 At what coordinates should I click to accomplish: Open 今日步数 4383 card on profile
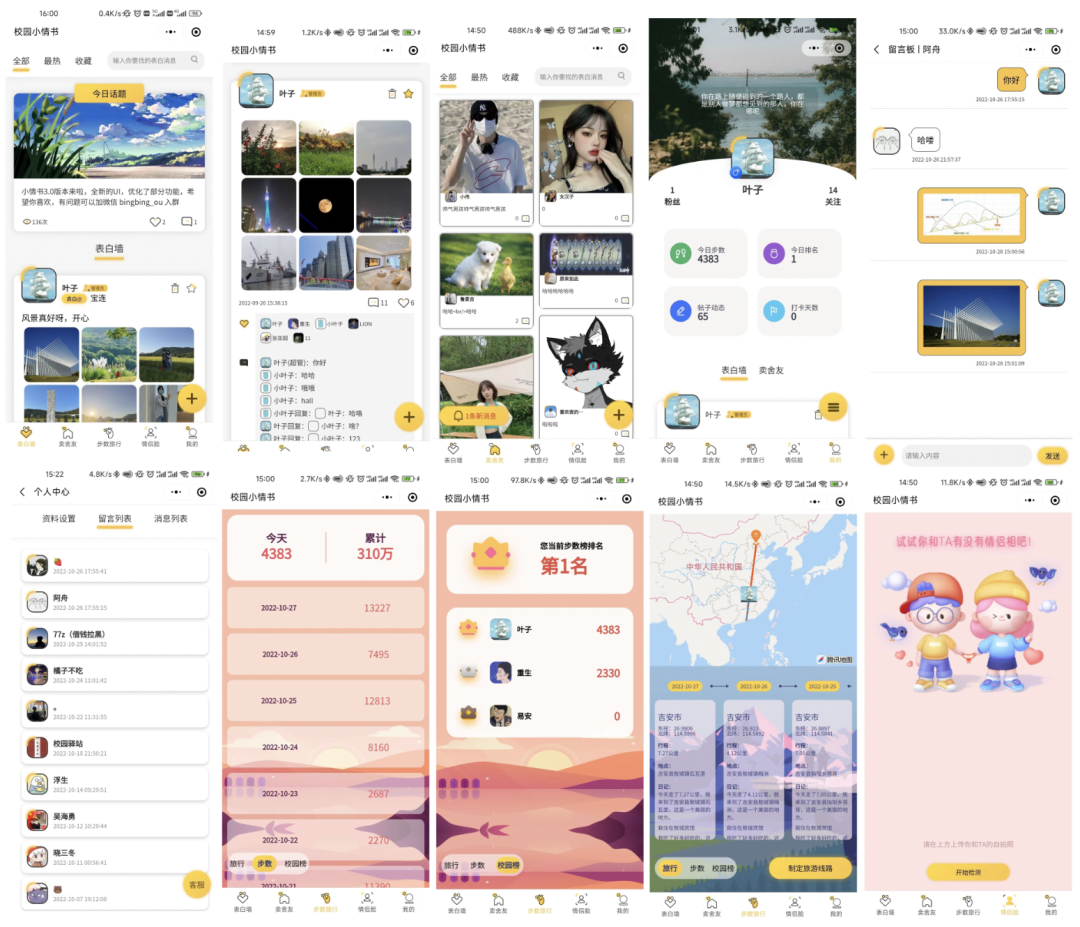click(705, 254)
